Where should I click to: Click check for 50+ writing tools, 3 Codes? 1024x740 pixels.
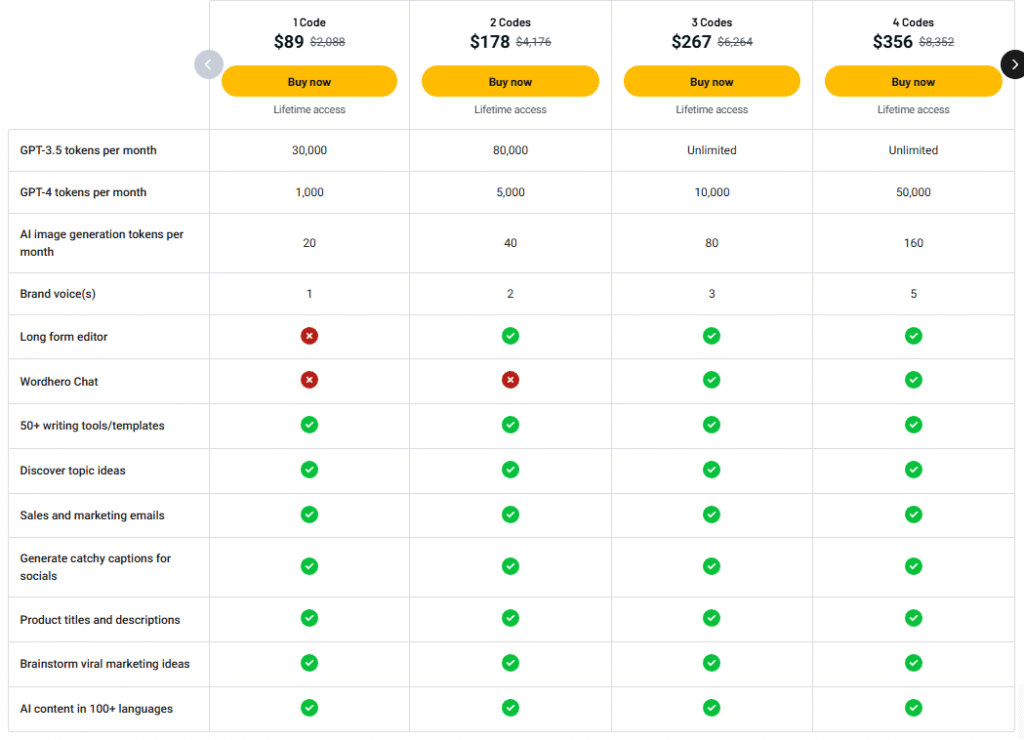click(x=711, y=425)
